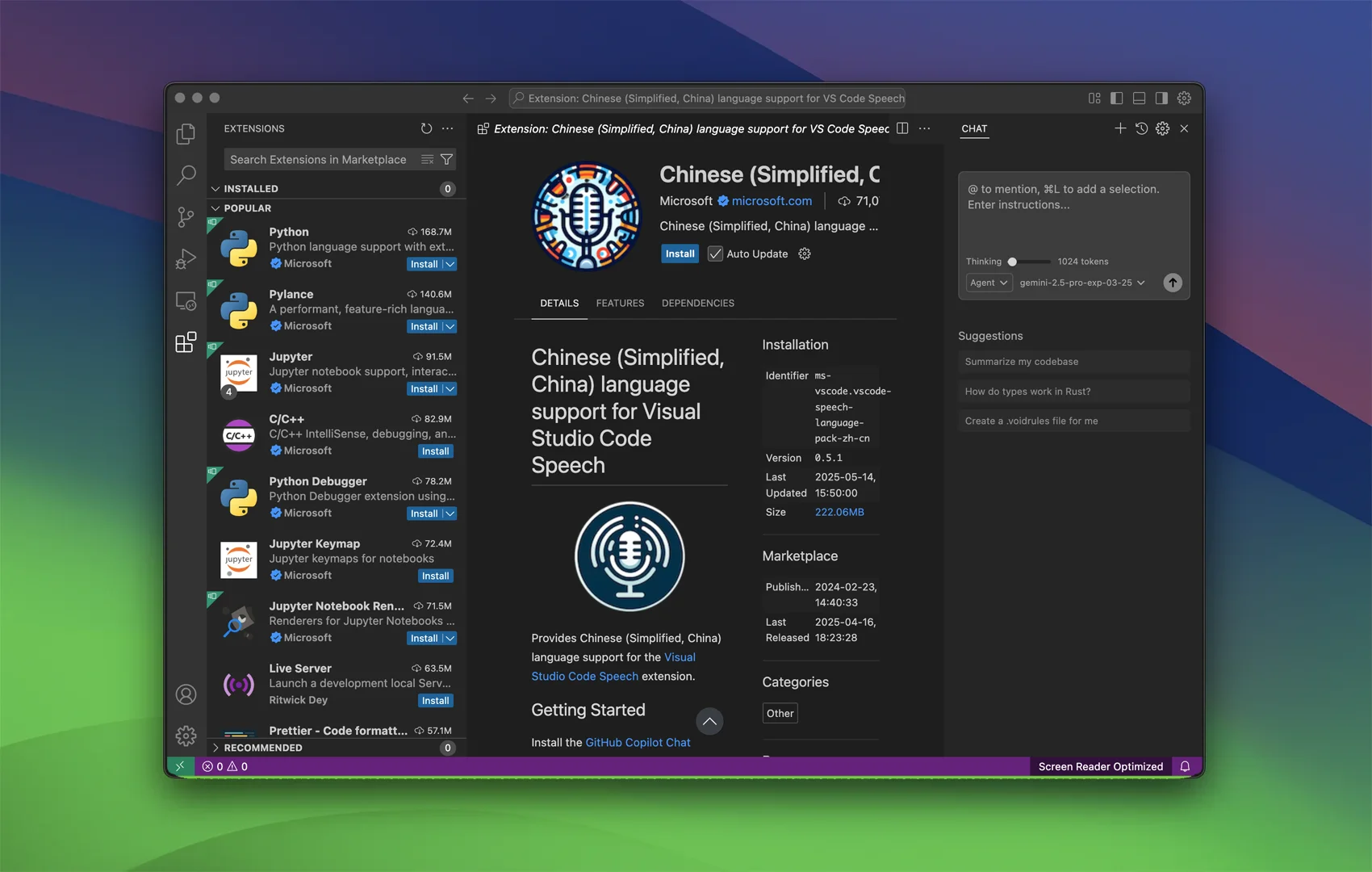Open the GitHub Copilot Chat link
The width and height of the screenshot is (1372, 872).
[638, 742]
